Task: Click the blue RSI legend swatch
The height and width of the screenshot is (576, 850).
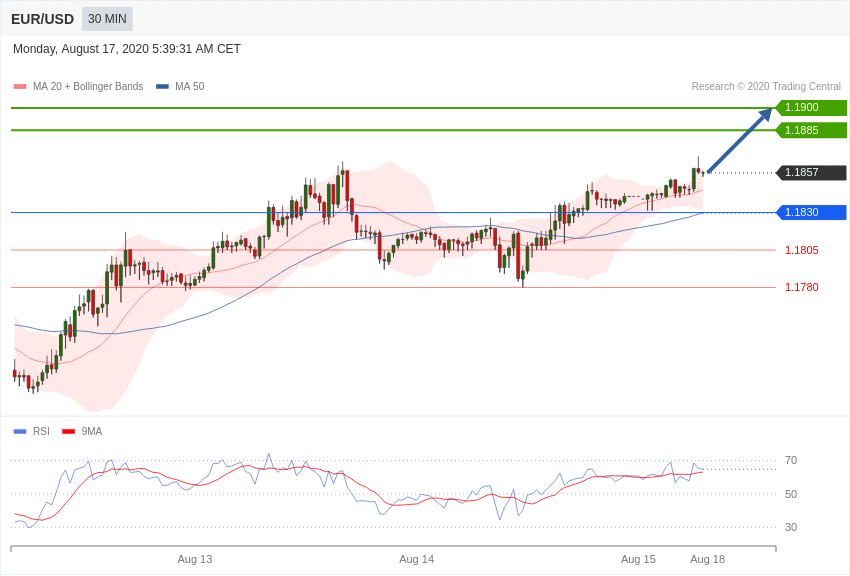Action: (x=20, y=431)
